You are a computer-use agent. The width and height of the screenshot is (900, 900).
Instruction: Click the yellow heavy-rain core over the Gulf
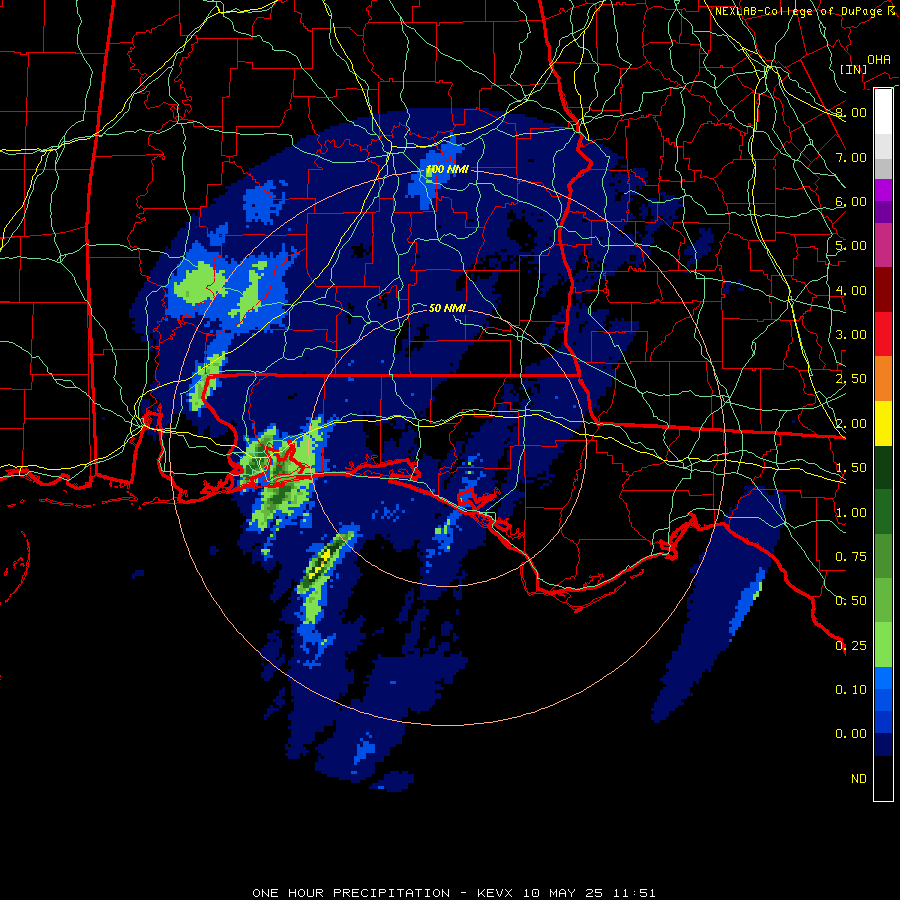(x=320, y=564)
